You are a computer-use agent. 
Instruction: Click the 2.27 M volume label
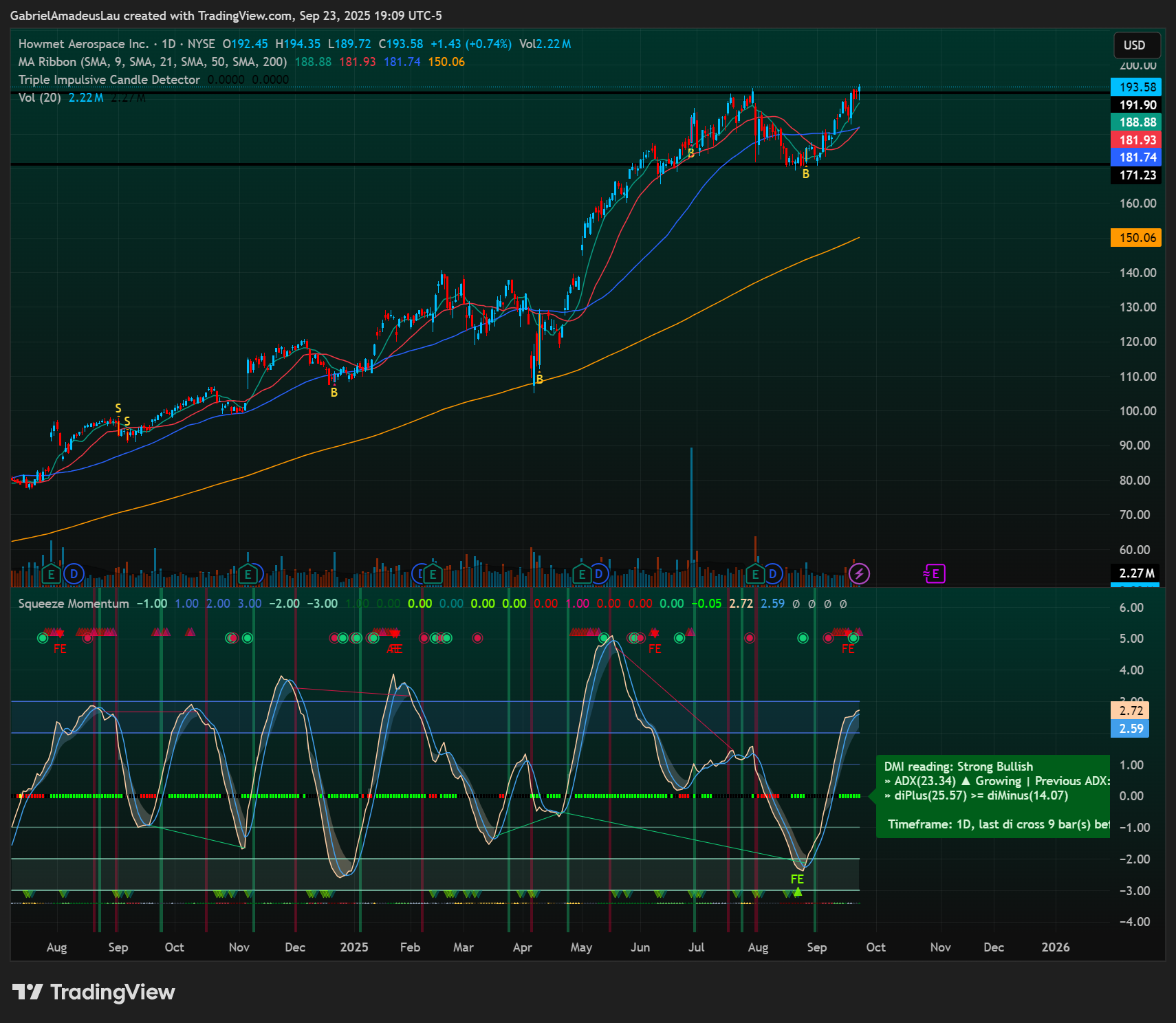1136,573
